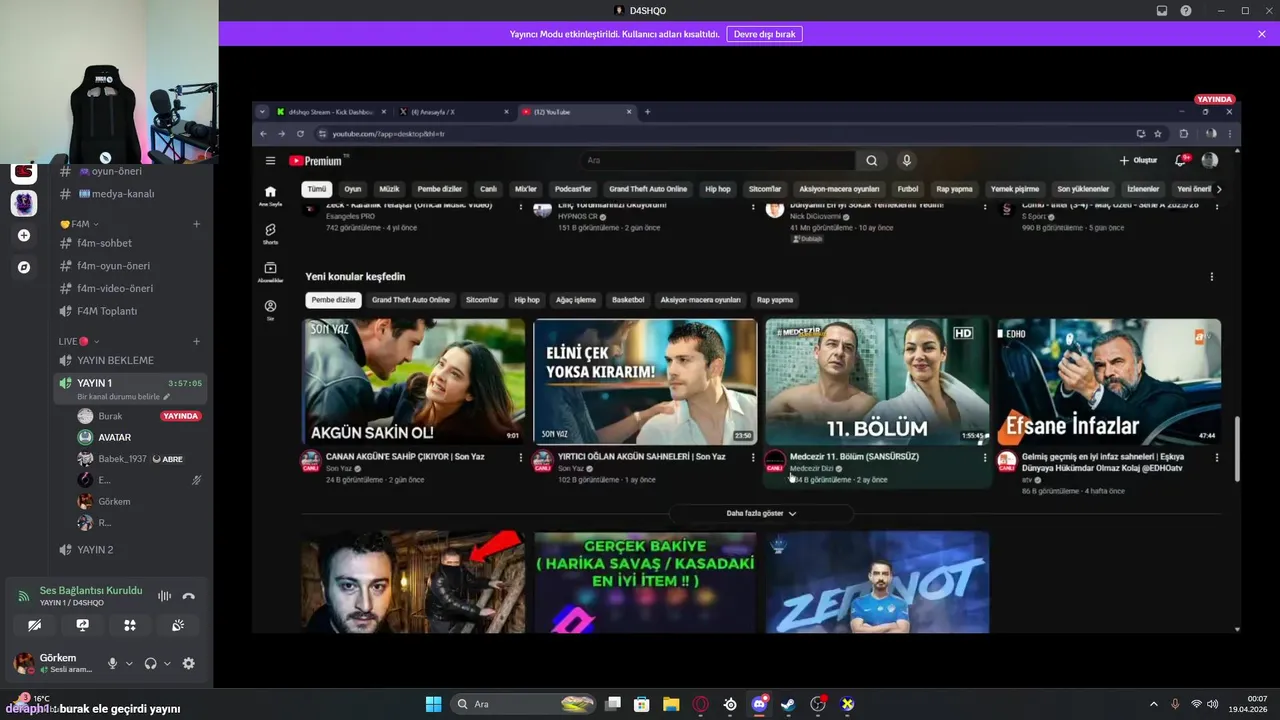1280x720 pixels.
Task: Click the Devre dışı bırak button
Action: coord(764,34)
